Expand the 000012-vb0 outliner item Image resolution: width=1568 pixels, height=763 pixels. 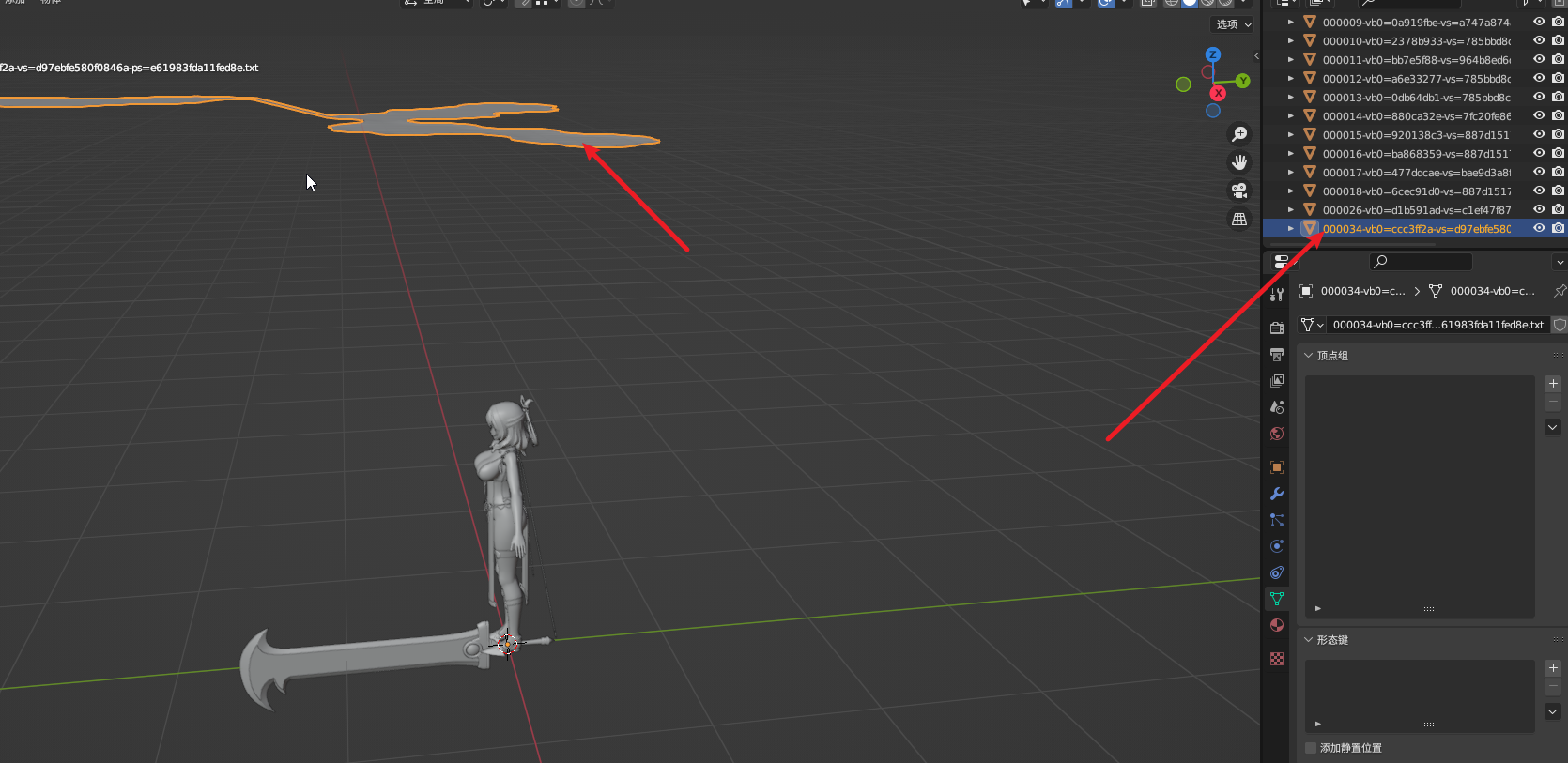[x=1291, y=78]
